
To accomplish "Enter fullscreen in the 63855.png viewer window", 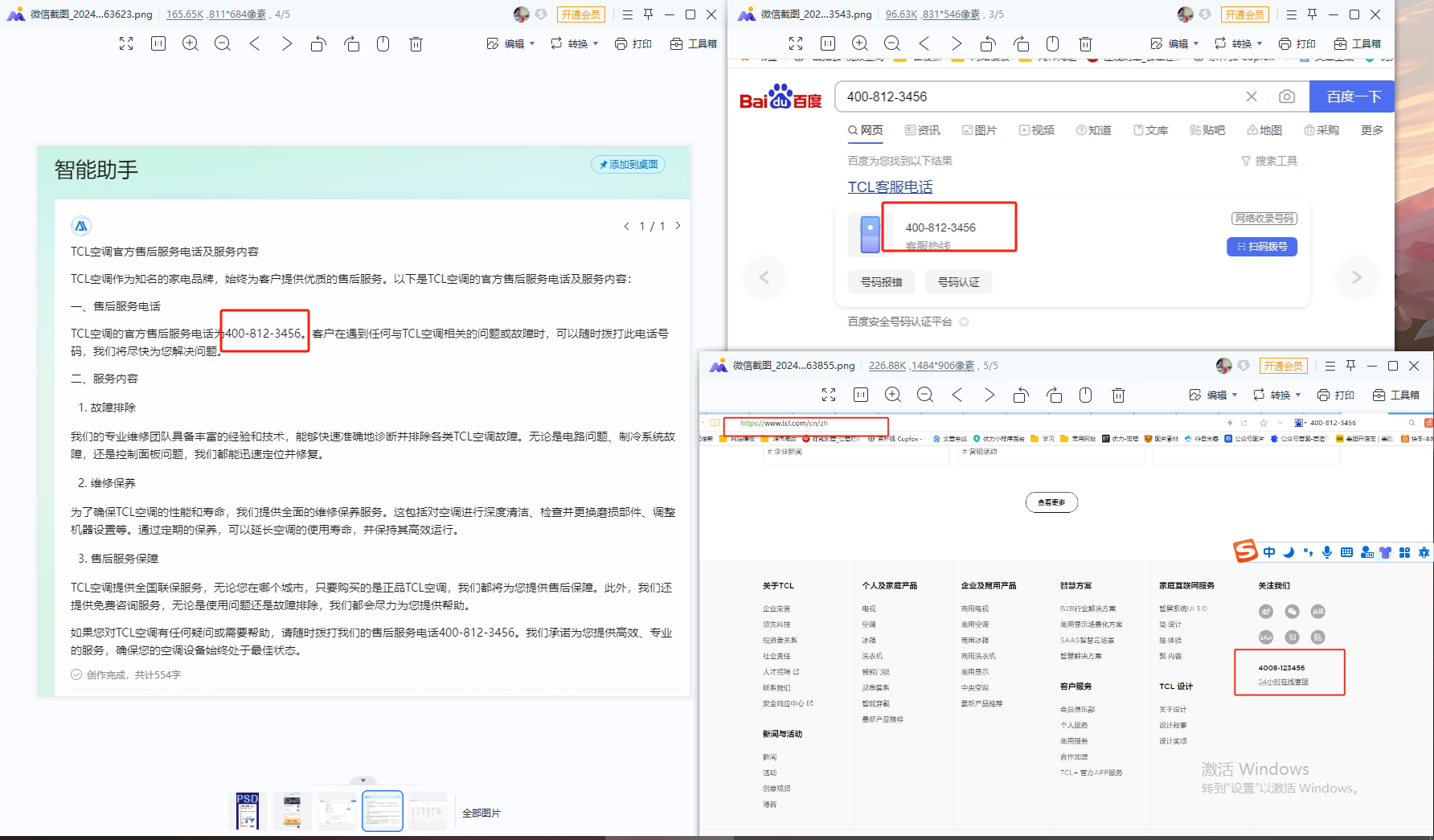I will click(829, 395).
